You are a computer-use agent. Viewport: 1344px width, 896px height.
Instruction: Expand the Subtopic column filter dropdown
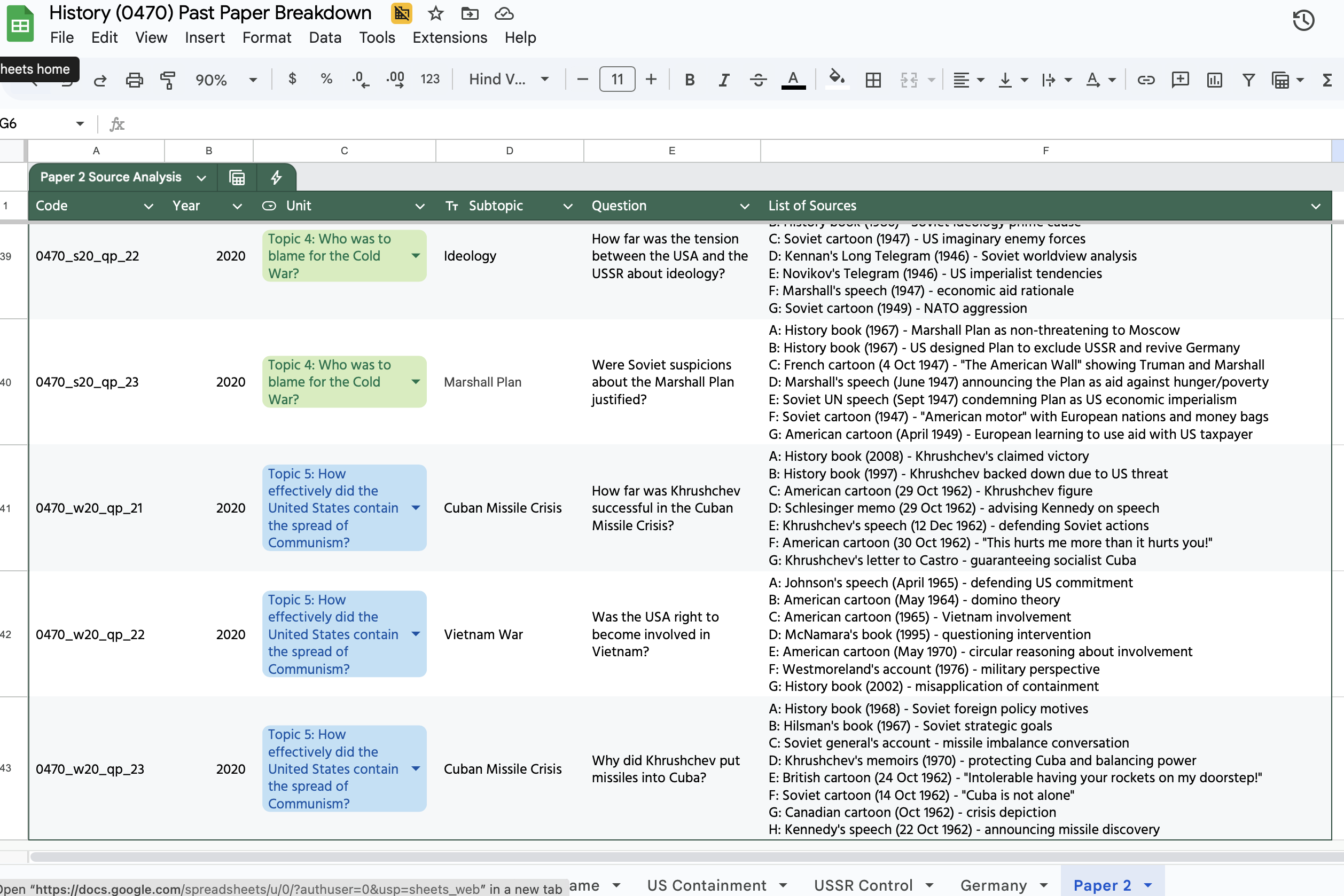click(568, 206)
